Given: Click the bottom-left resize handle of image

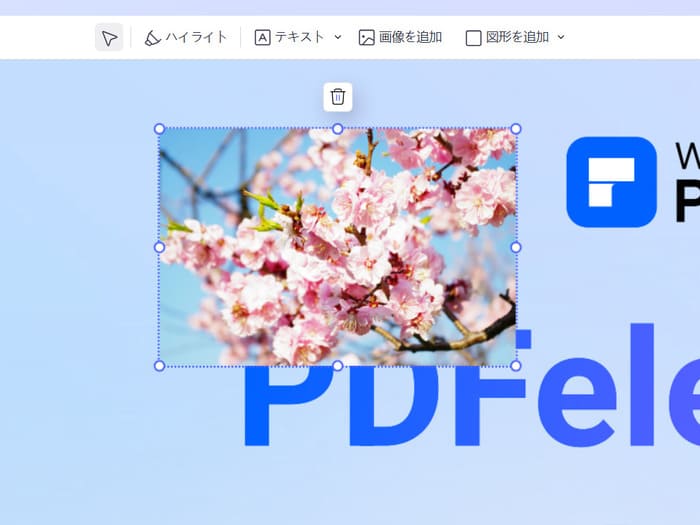Looking at the screenshot, I should 159,366.
